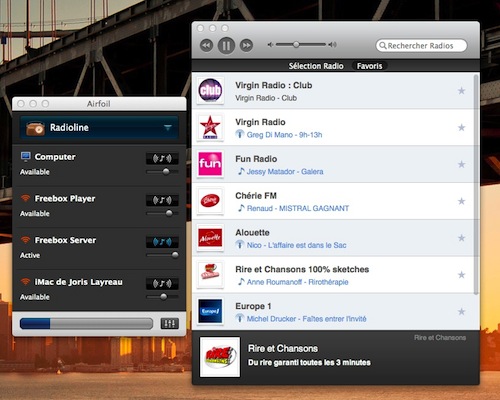This screenshot has width=500, height=400.
Task: Click the podcast icon beside Greg Di Mano
Action: click(240, 134)
